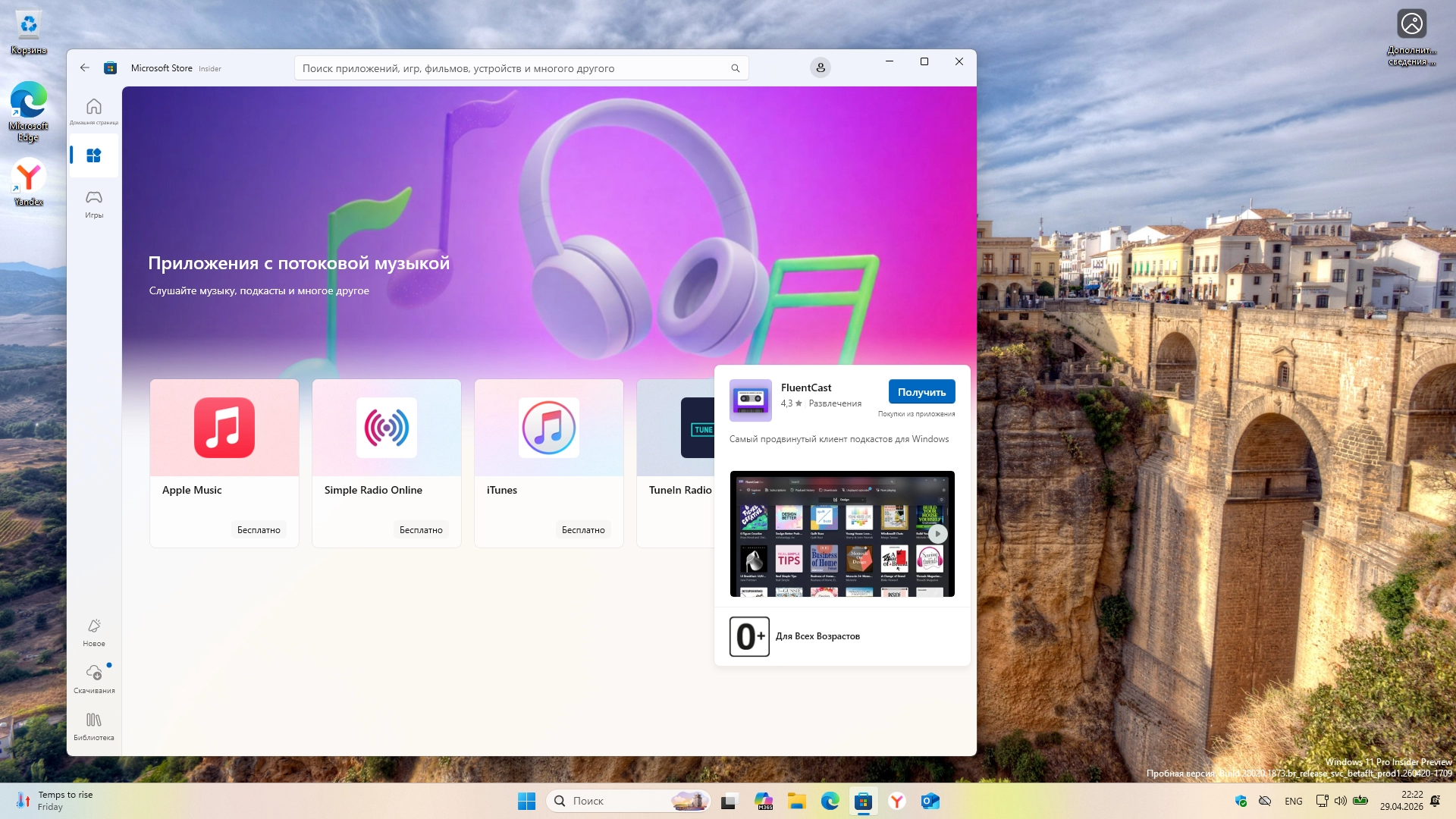
Task: Open the What's New sidebar item
Action: 94,632
